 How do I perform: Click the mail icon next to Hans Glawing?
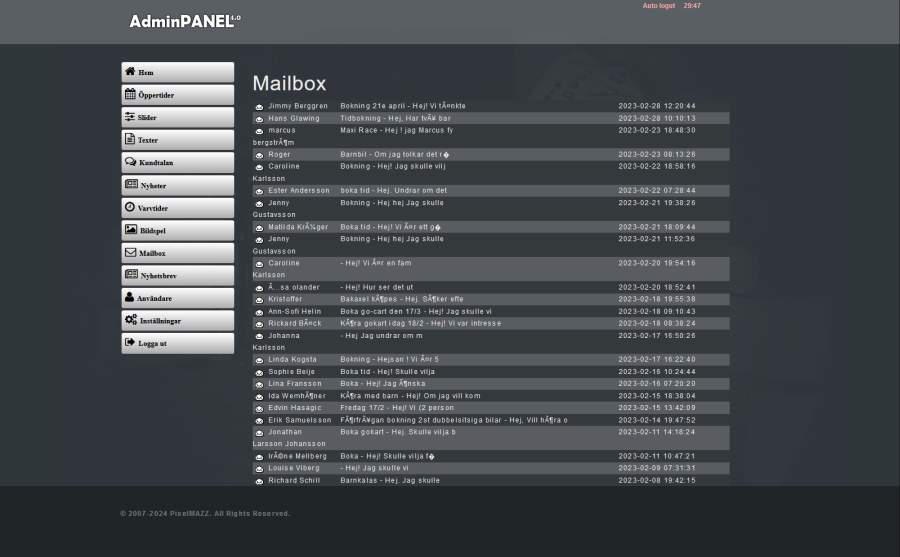pyautogui.click(x=259, y=119)
